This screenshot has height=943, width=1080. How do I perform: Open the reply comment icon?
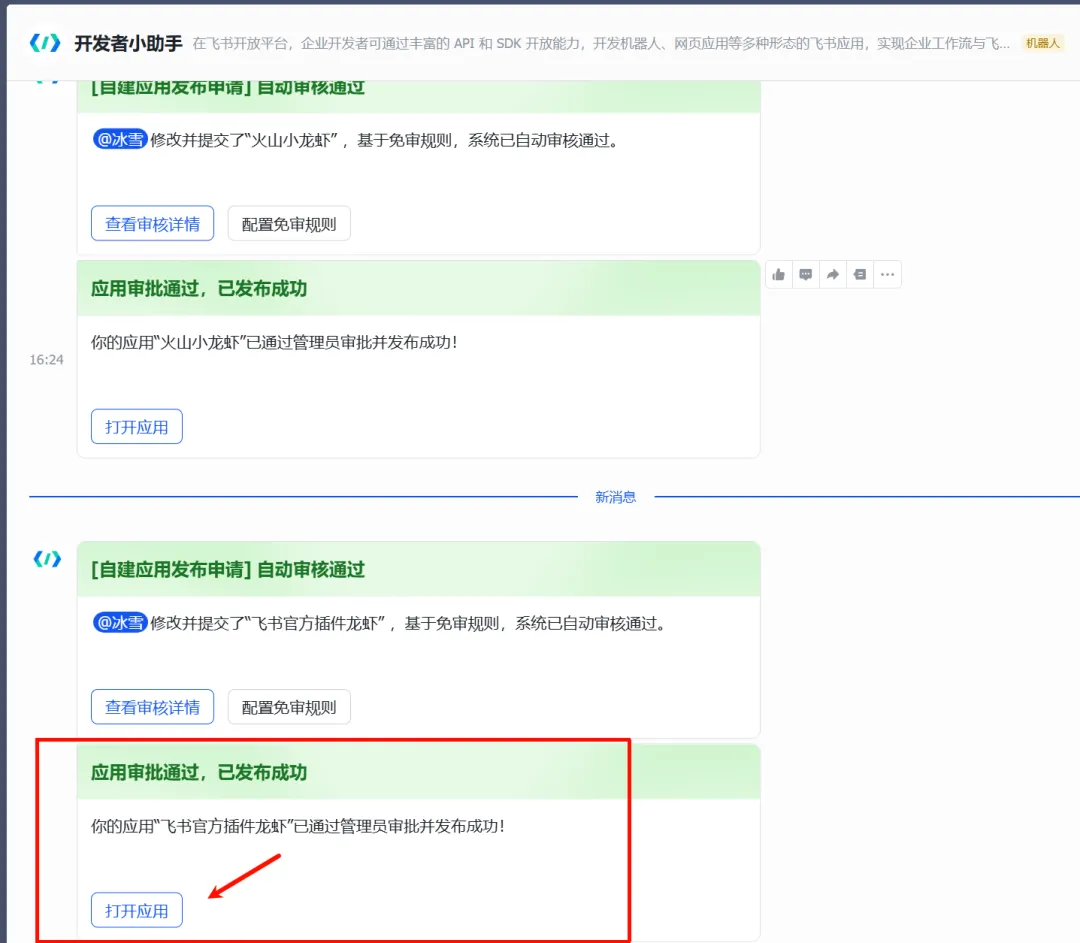coord(805,275)
